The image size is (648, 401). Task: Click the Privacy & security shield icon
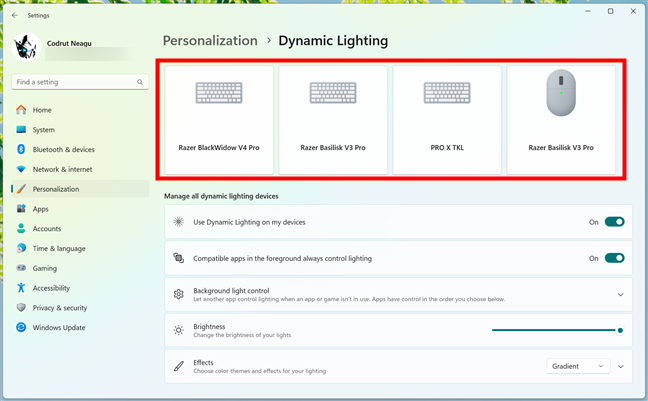[x=21, y=308]
